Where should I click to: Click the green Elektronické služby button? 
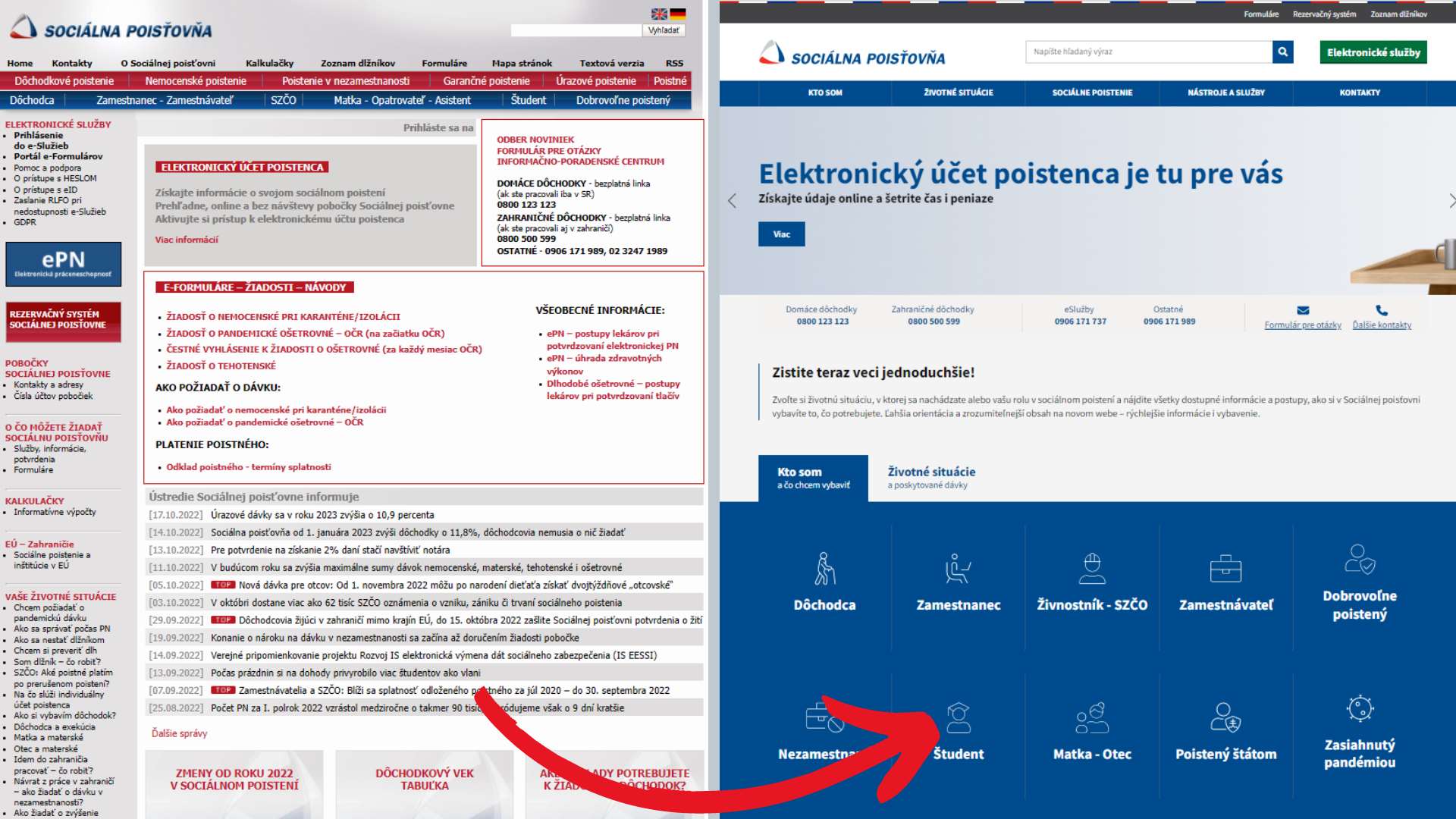(1373, 52)
